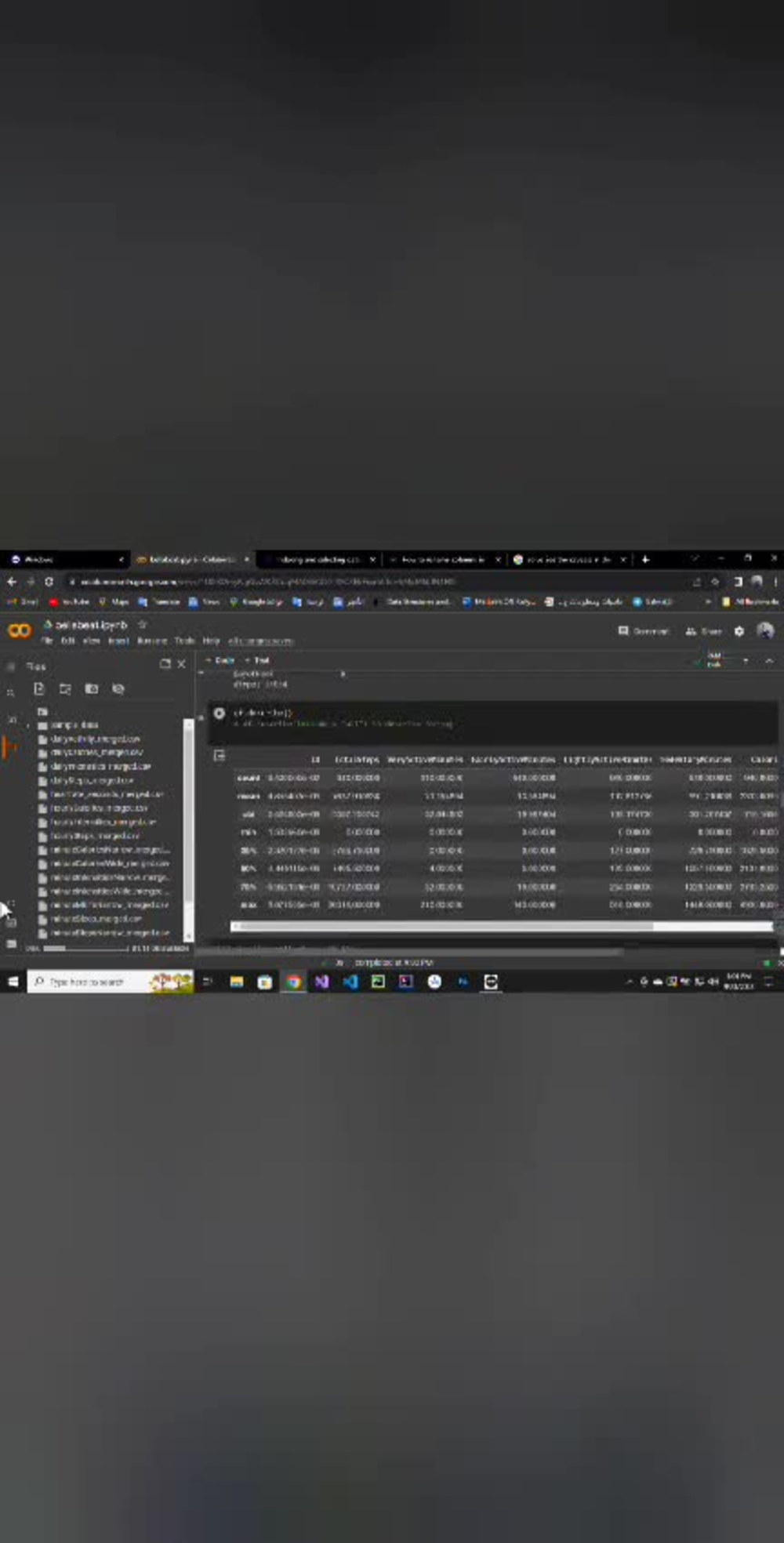
Task: Click the Colab logo icon
Action: [x=20, y=630]
